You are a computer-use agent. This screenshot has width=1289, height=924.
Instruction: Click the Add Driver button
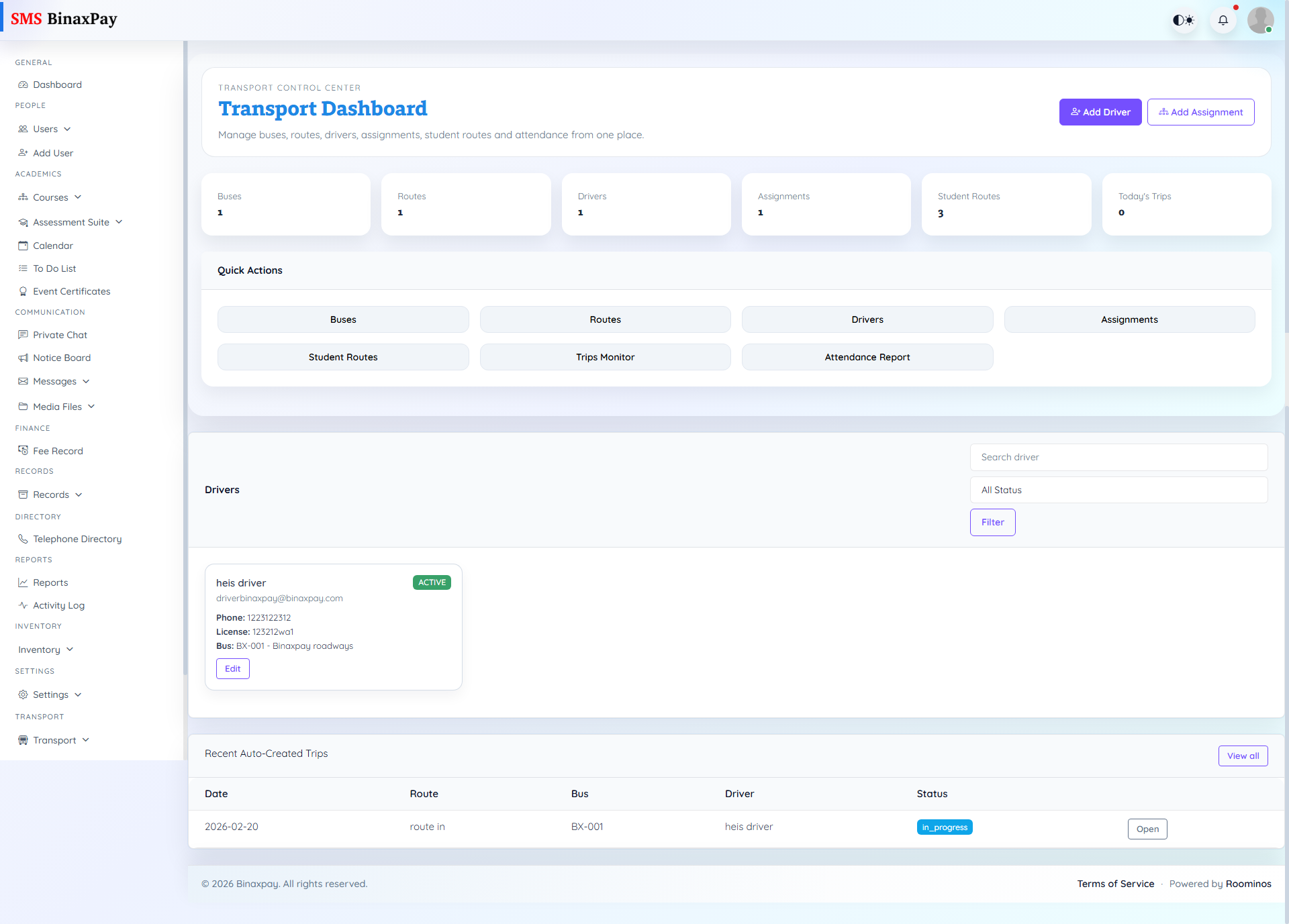point(1100,111)
